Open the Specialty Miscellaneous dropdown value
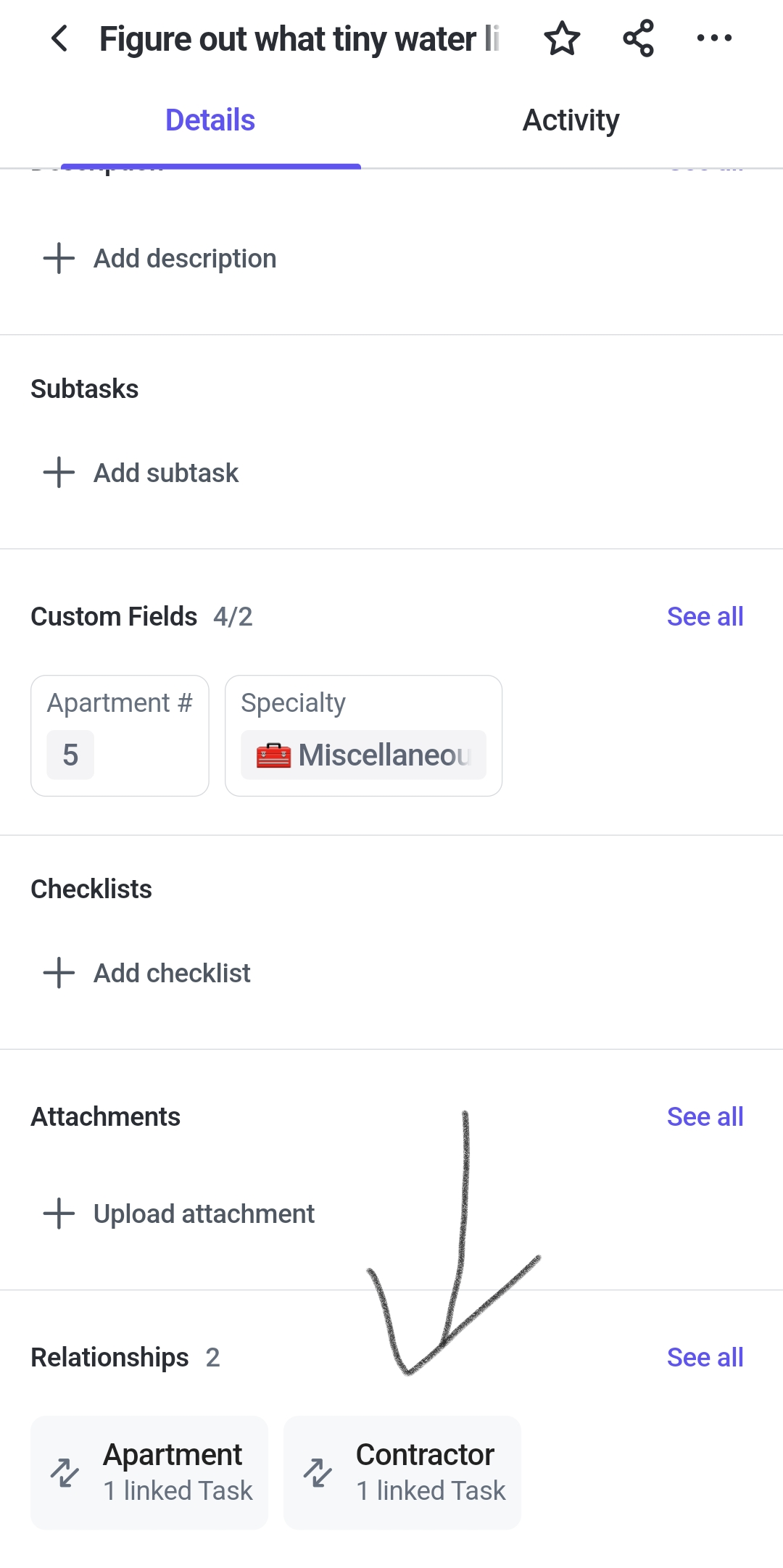The width and height of the screenshot is (783, 1568). 363,755
